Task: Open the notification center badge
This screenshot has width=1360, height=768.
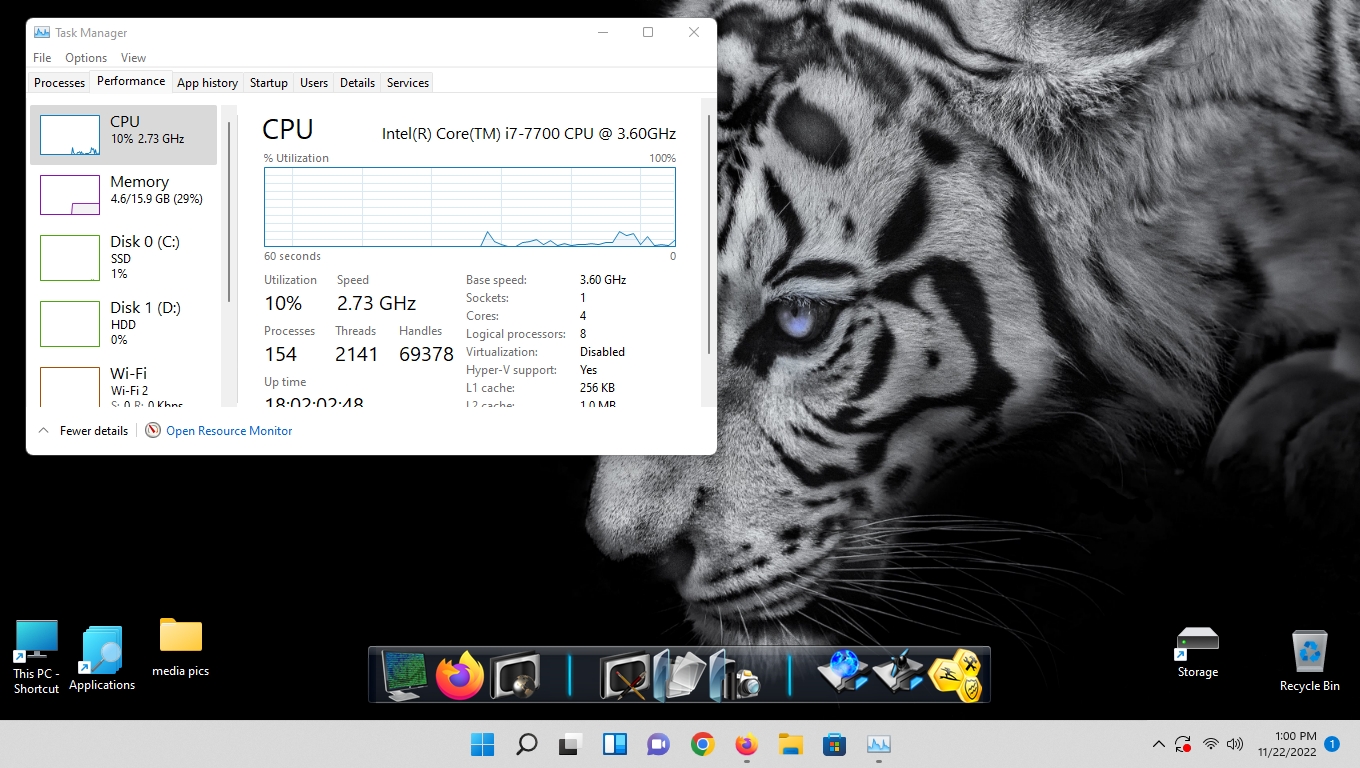Action: [x=1331, y=744]
